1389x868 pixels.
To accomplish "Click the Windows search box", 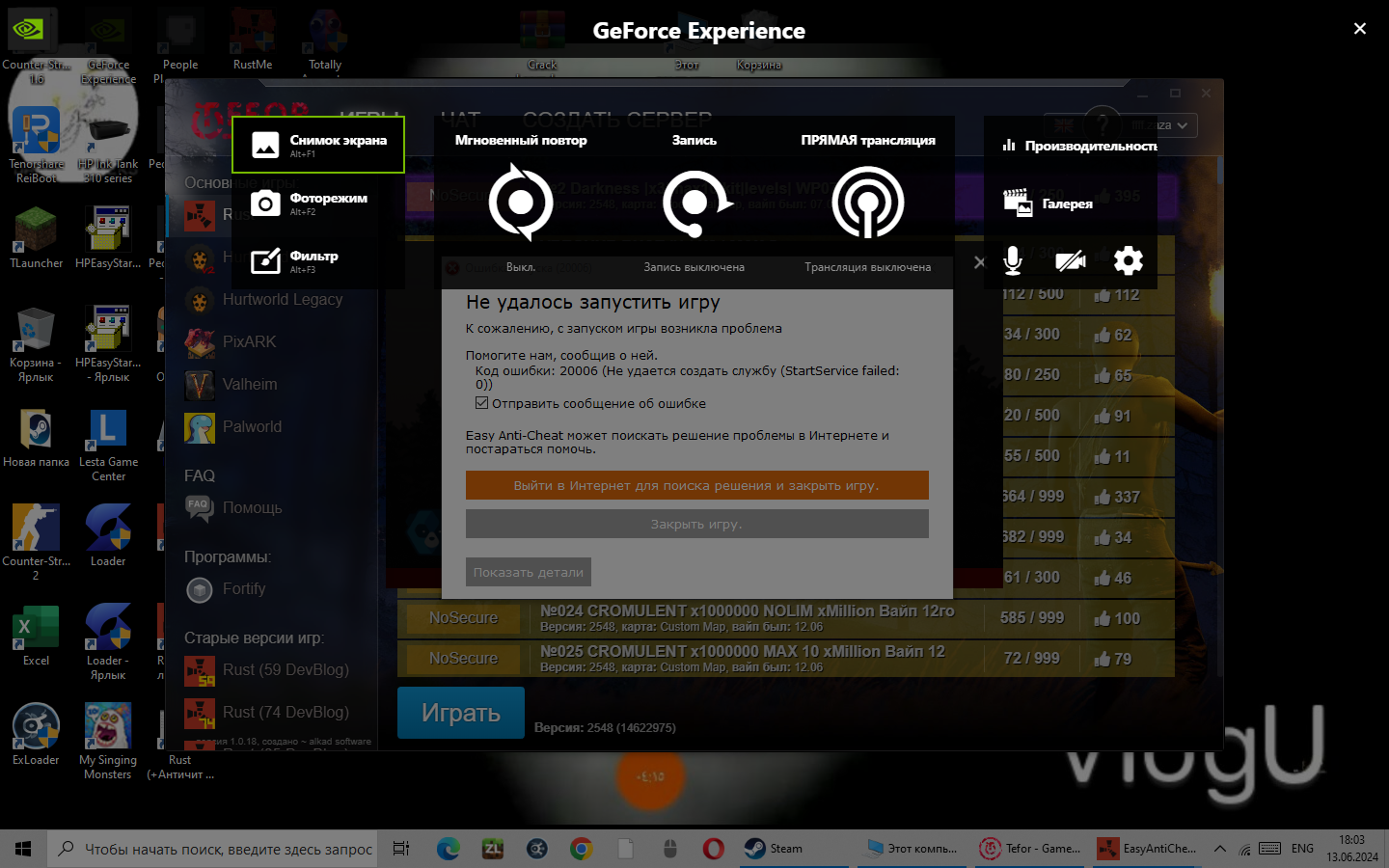I will (x=212, y=849).
